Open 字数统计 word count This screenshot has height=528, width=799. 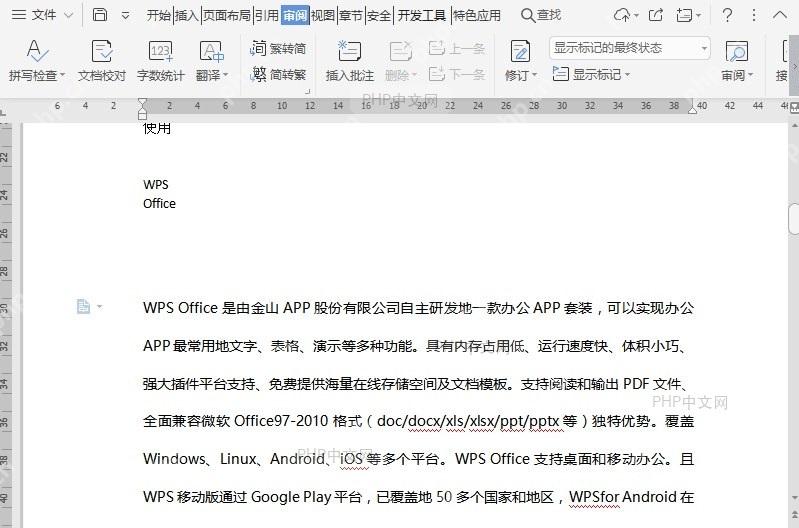tap(161, 61)
